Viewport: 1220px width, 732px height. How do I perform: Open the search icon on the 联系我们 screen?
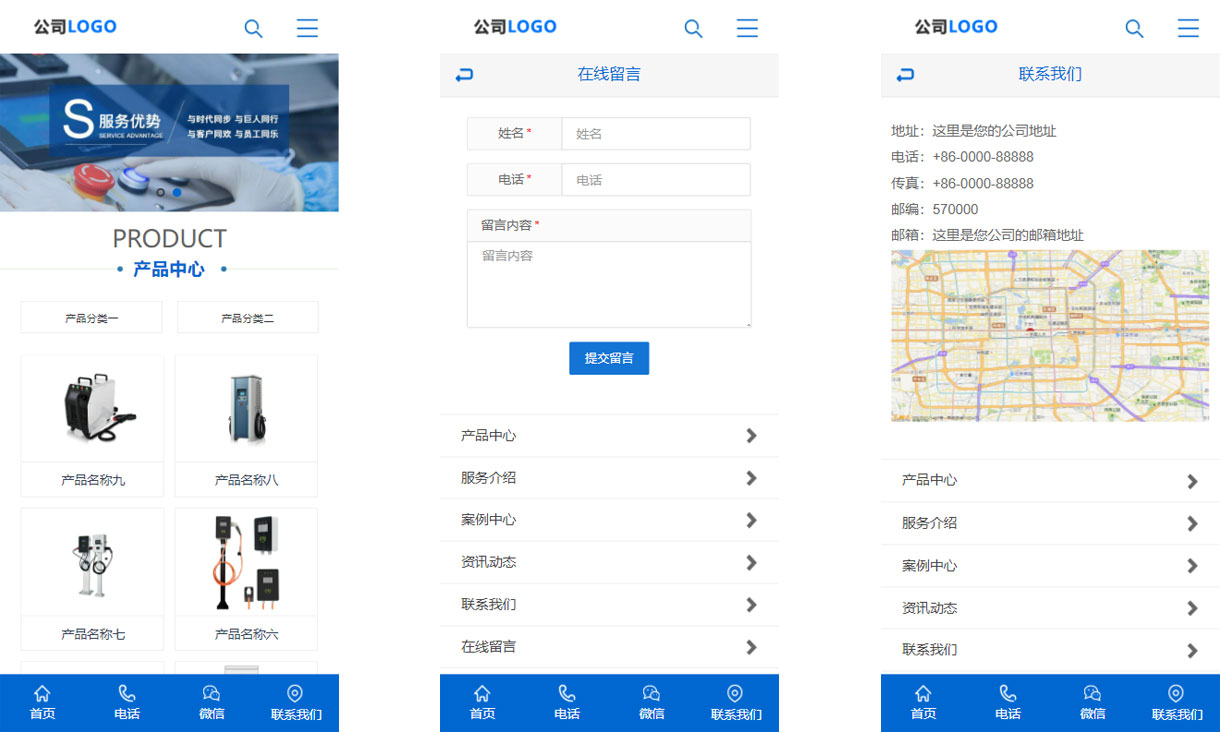coord(1134,29)
